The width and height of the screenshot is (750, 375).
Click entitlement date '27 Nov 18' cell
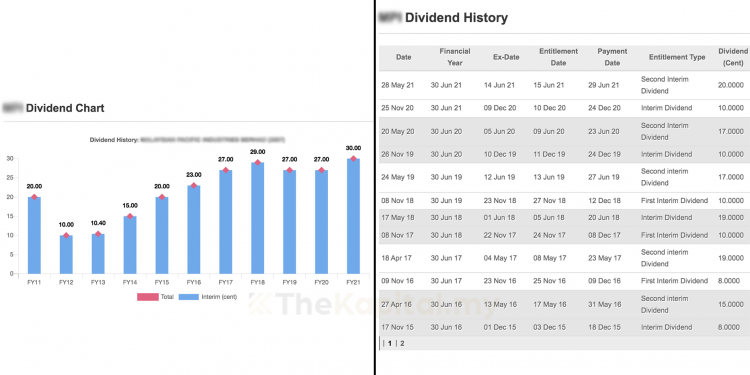[550, 200]
